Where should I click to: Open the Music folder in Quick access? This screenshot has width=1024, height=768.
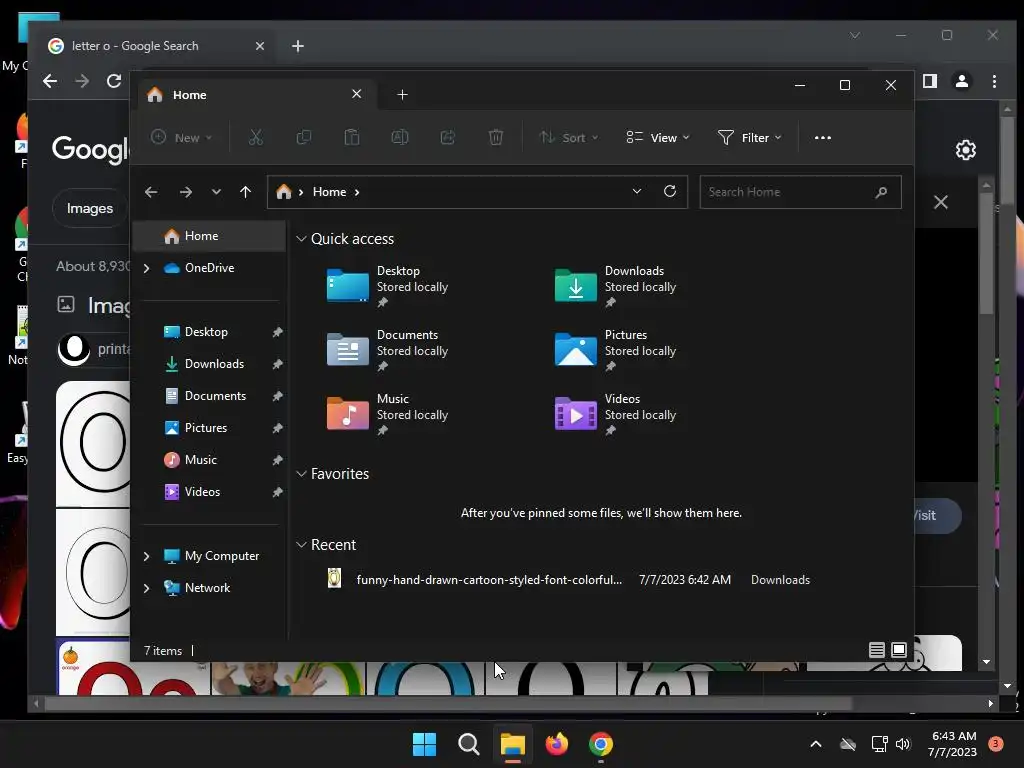[388, 414]
